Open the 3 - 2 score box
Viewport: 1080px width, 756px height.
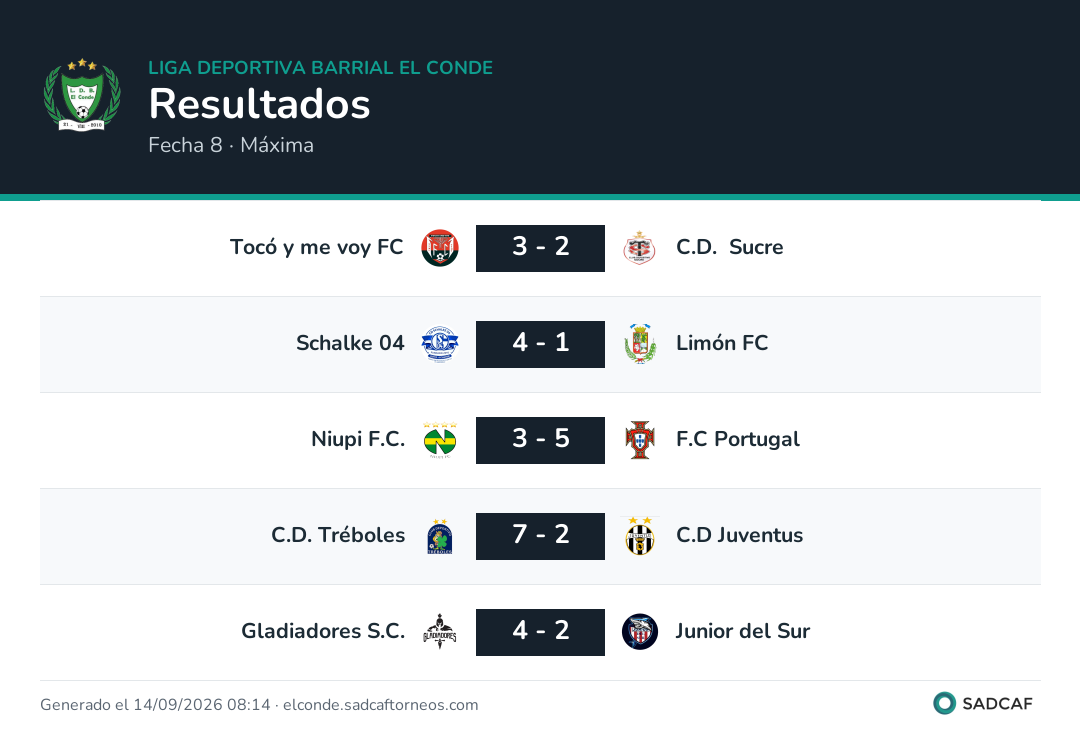tap(541, 248)
